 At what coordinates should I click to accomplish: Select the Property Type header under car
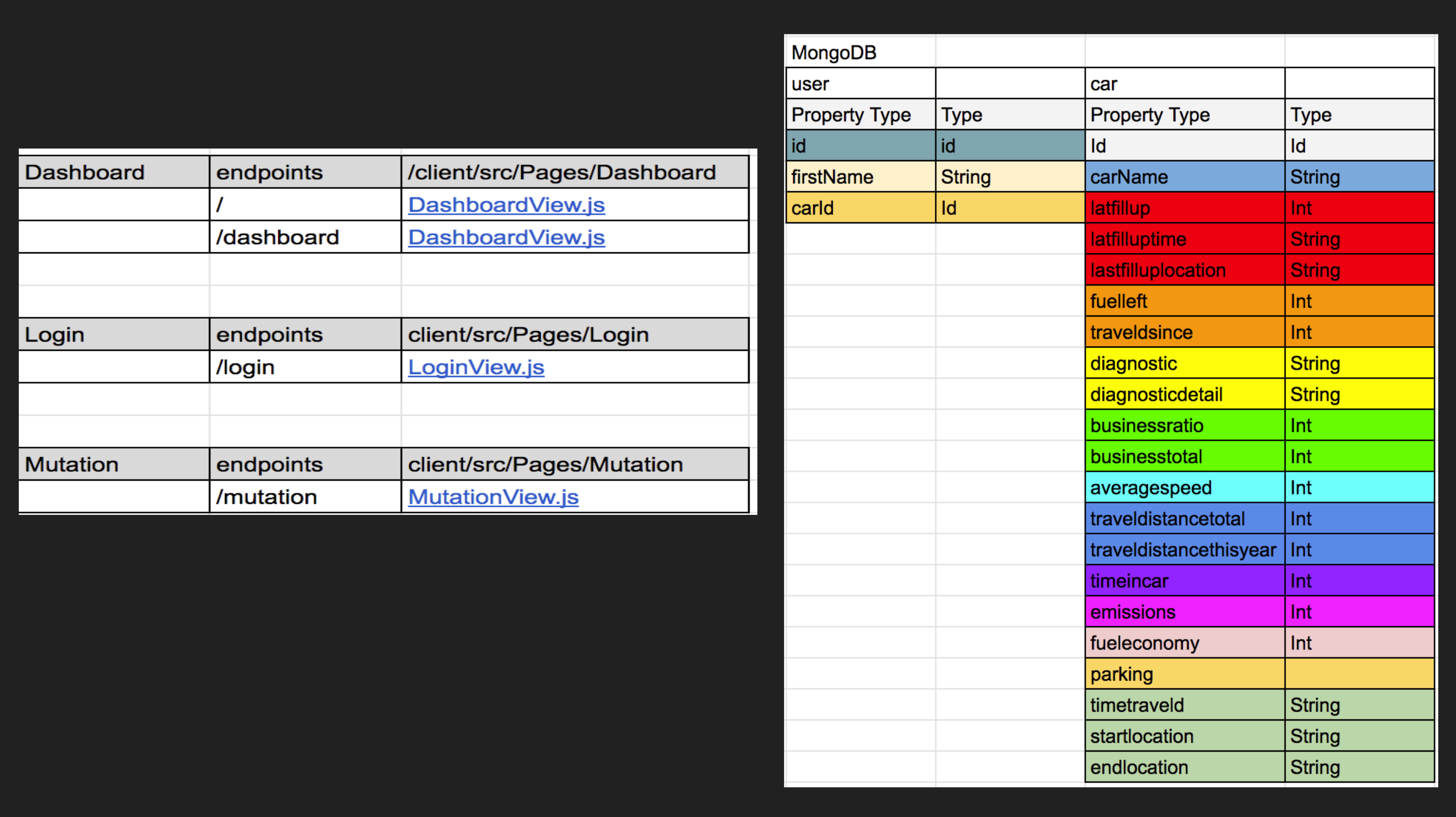click(1185, 115)
